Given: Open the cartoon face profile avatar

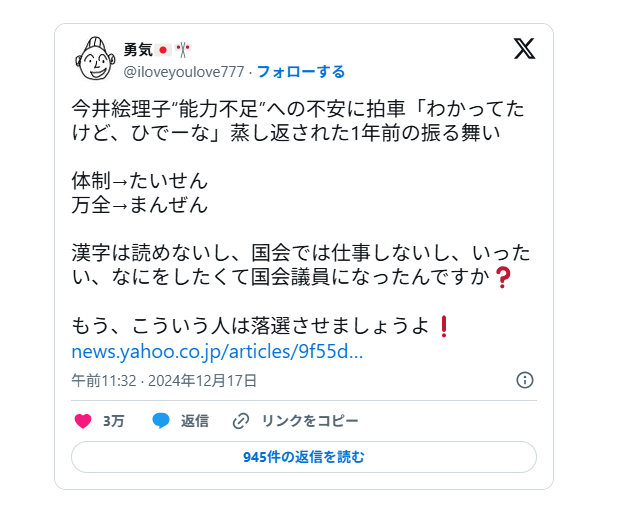Looking at the screenshot, I should (x=95, y=59).
